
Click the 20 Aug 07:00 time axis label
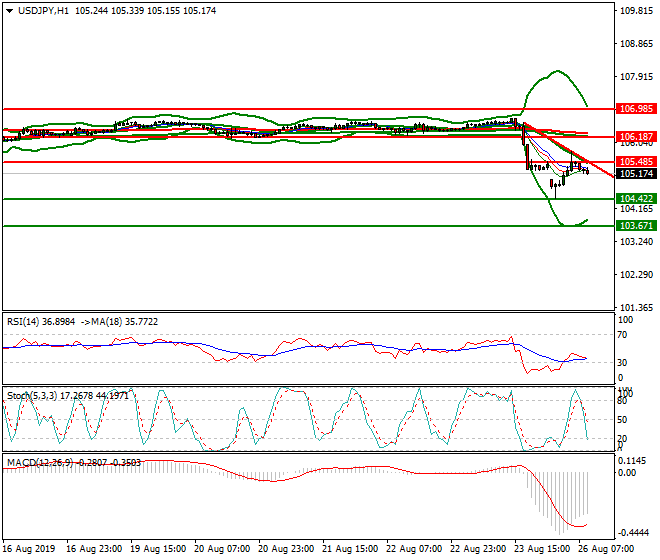(x=222, y=549)
